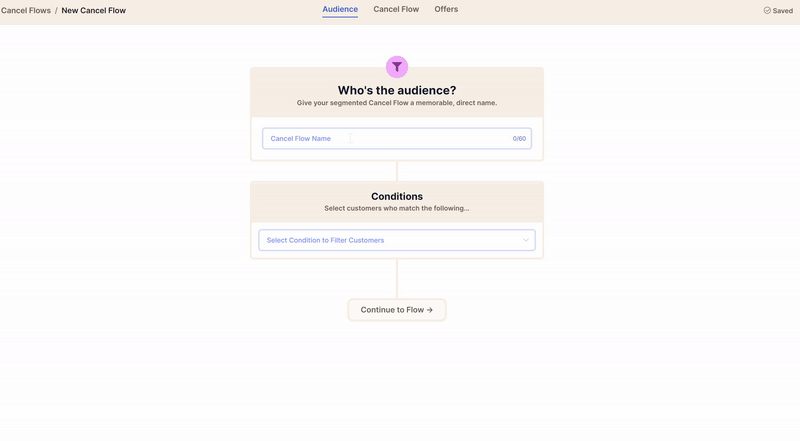Click the 0/60 character counter
Image resolution: width=800 pixels, height=441 pixels.
(519, 138)
